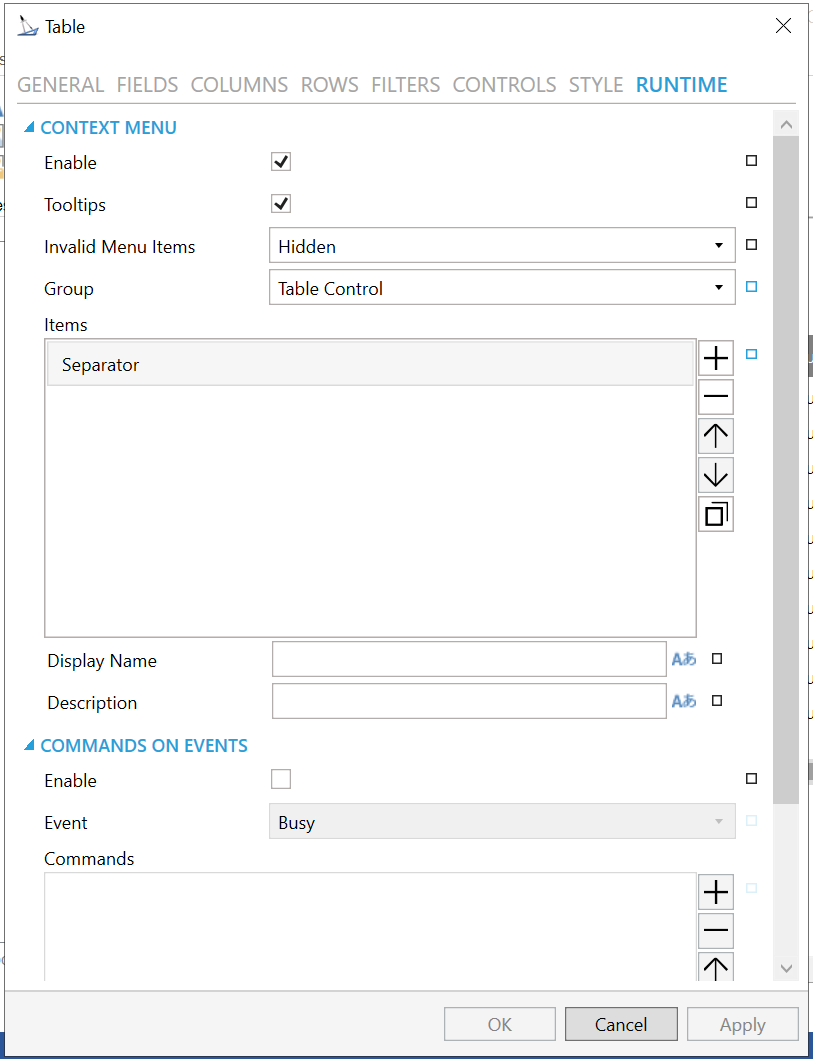
Task: Move Separator item up with arrow icon
Action: 715,436
